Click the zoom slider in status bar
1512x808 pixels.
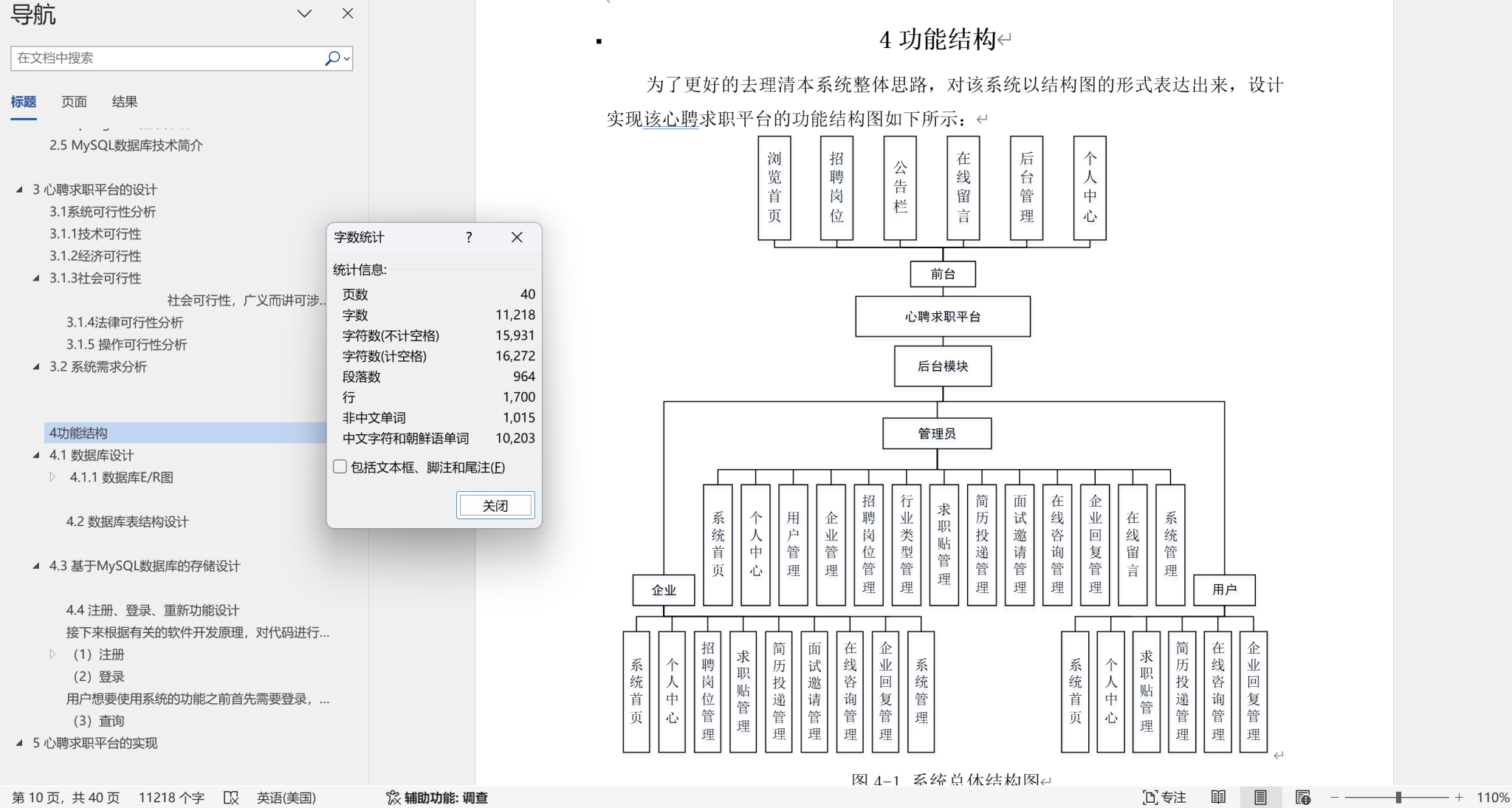(x=1398, y=798)
